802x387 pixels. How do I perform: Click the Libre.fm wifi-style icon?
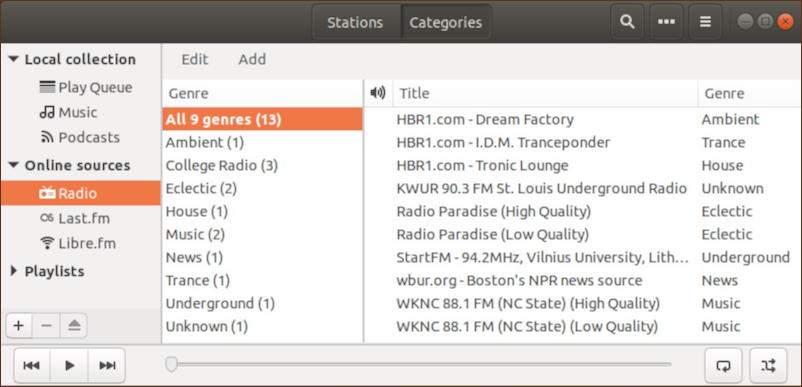click(x=47, y=243)
